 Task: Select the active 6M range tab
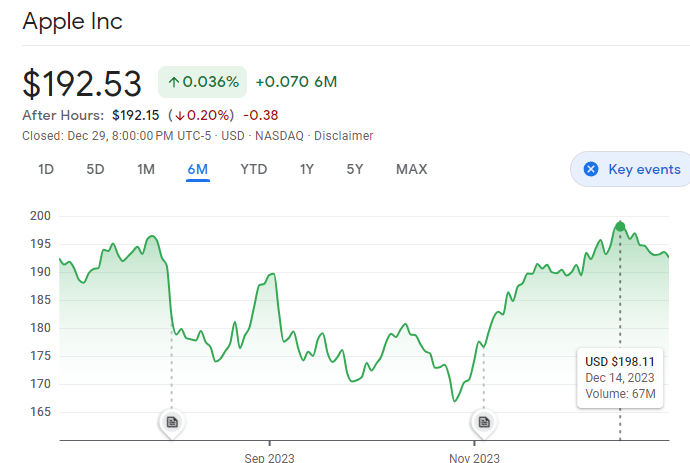(x=198, y=169)
